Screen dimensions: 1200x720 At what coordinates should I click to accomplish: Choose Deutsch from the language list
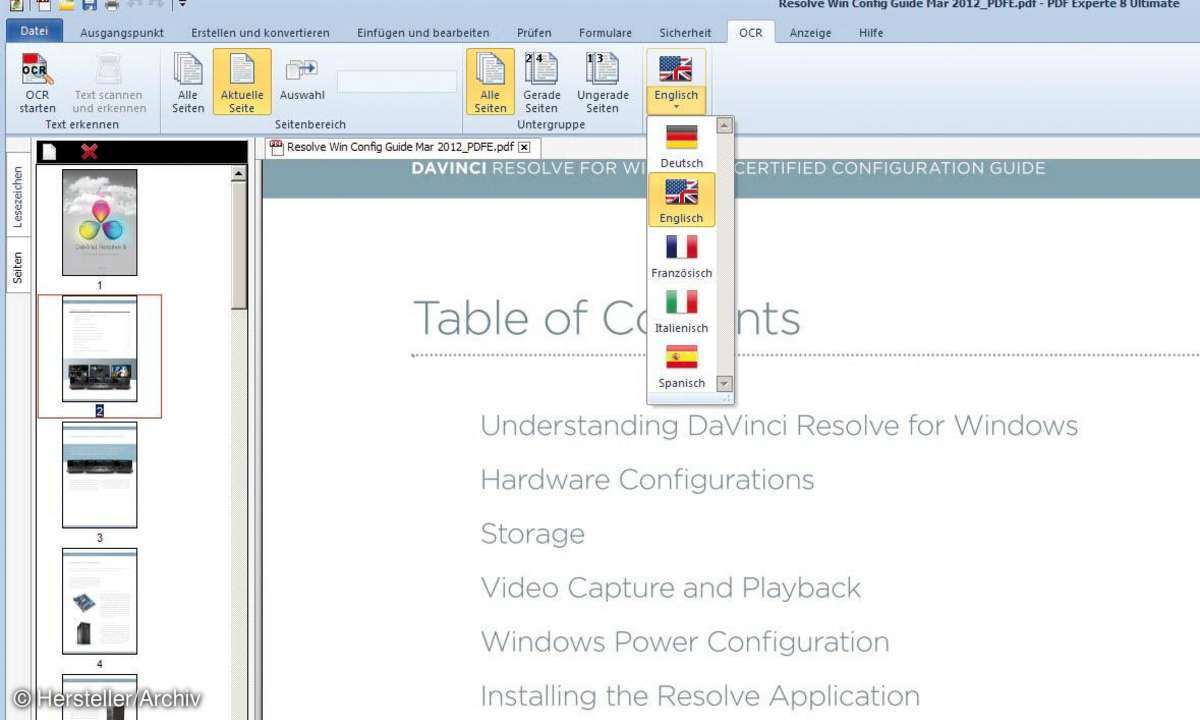coord(682,145)
